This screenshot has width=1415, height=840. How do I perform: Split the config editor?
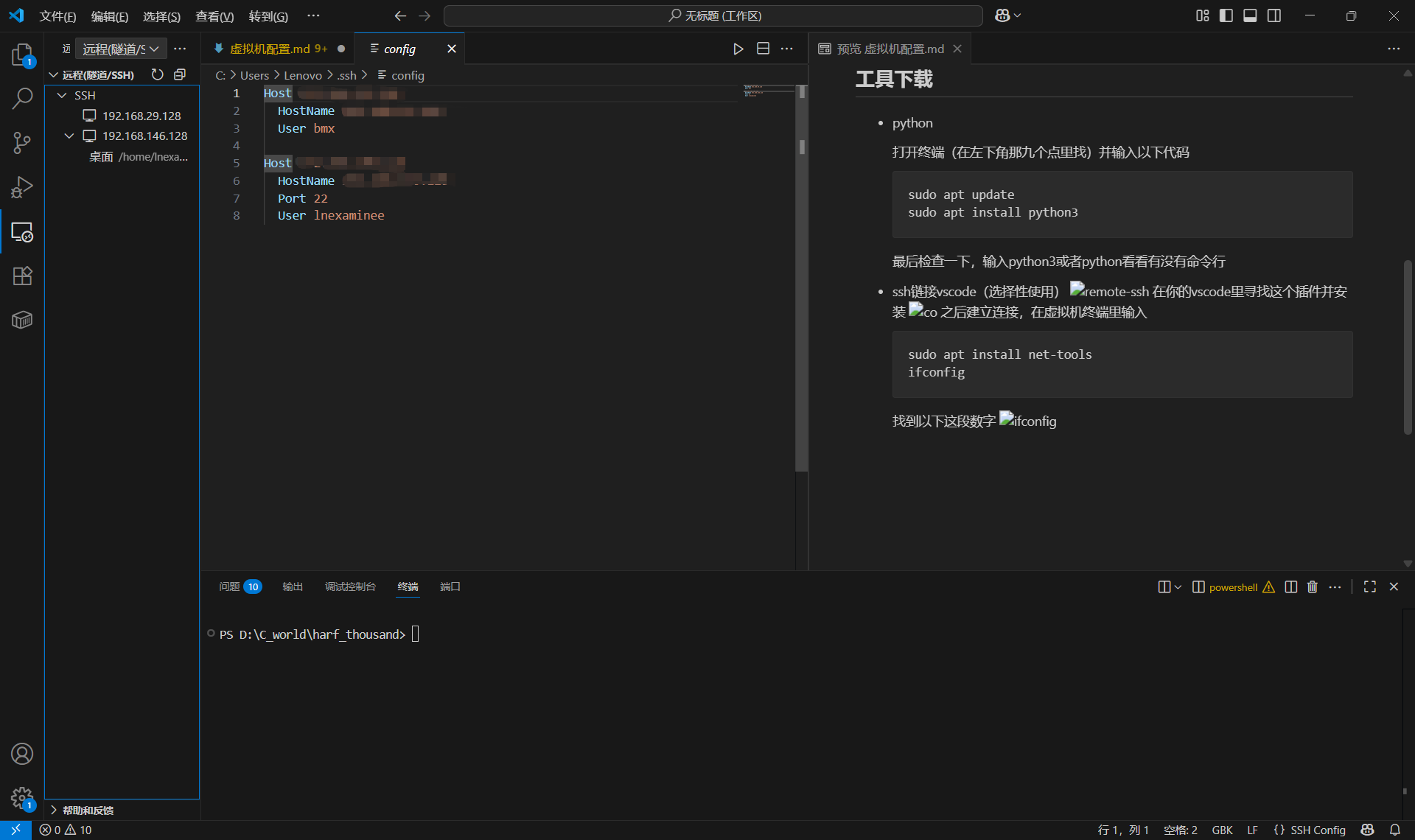[763, 49]
